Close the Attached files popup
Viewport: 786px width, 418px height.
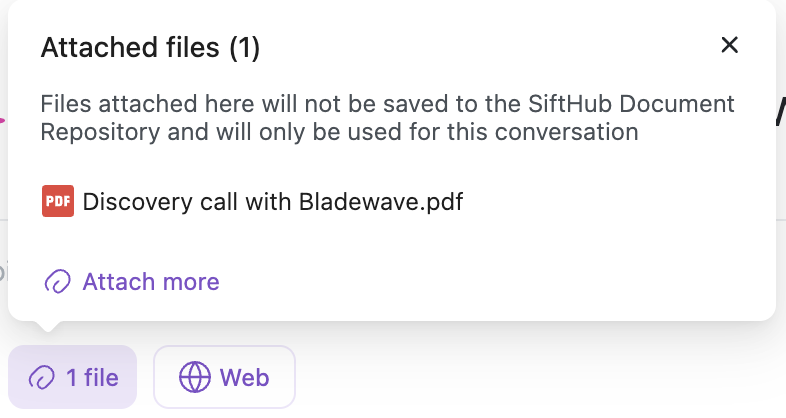coord(729,44)
